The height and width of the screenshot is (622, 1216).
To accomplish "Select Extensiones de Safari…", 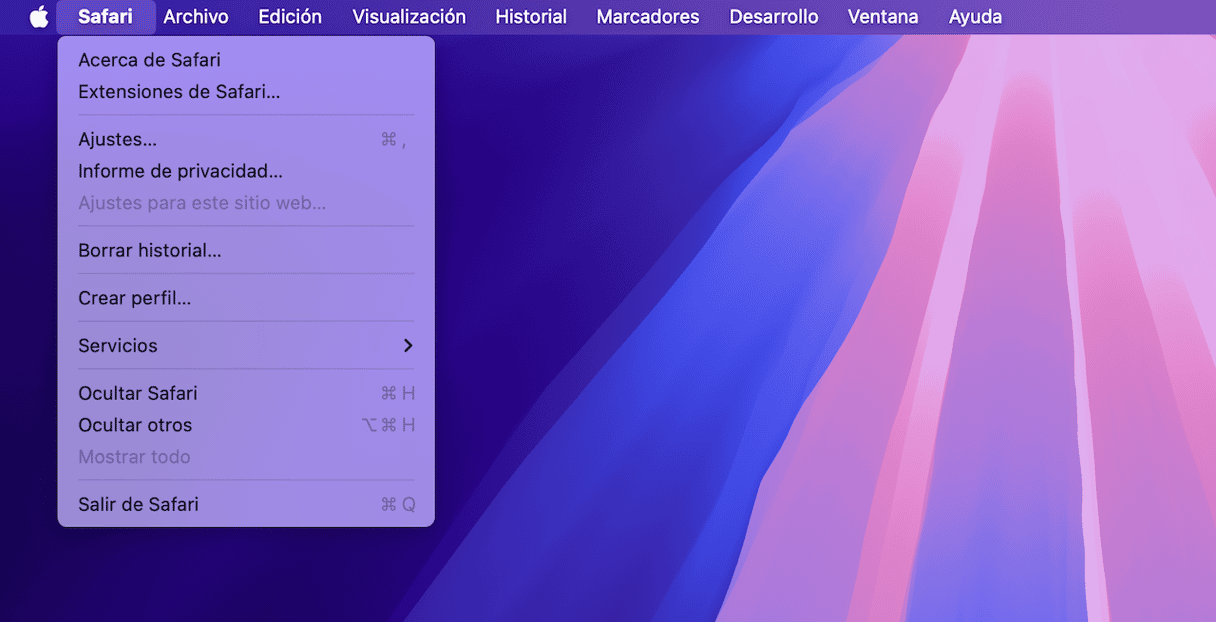I will pos(246,92).
